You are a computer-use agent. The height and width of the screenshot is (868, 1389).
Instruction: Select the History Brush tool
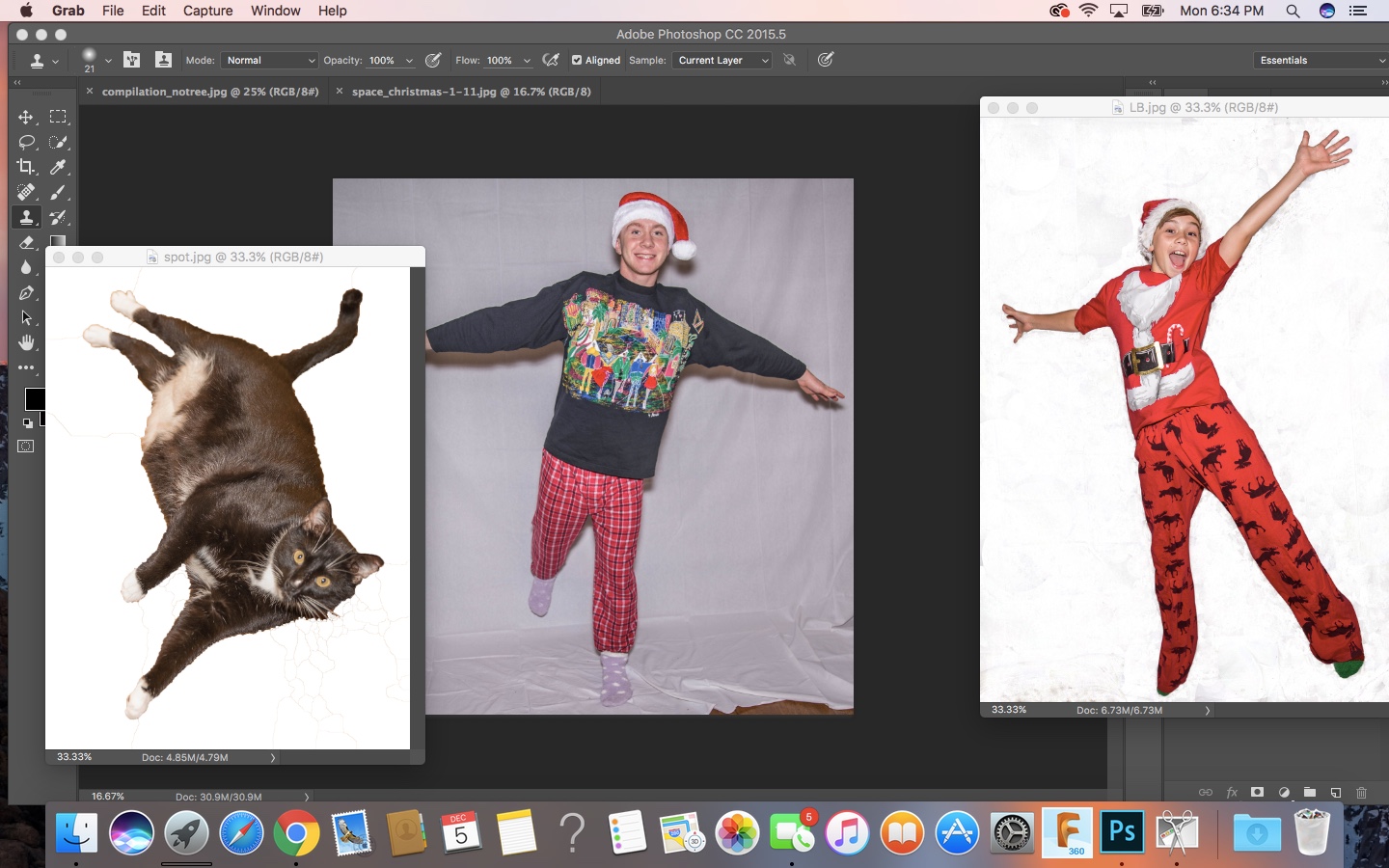pos(58,217)
